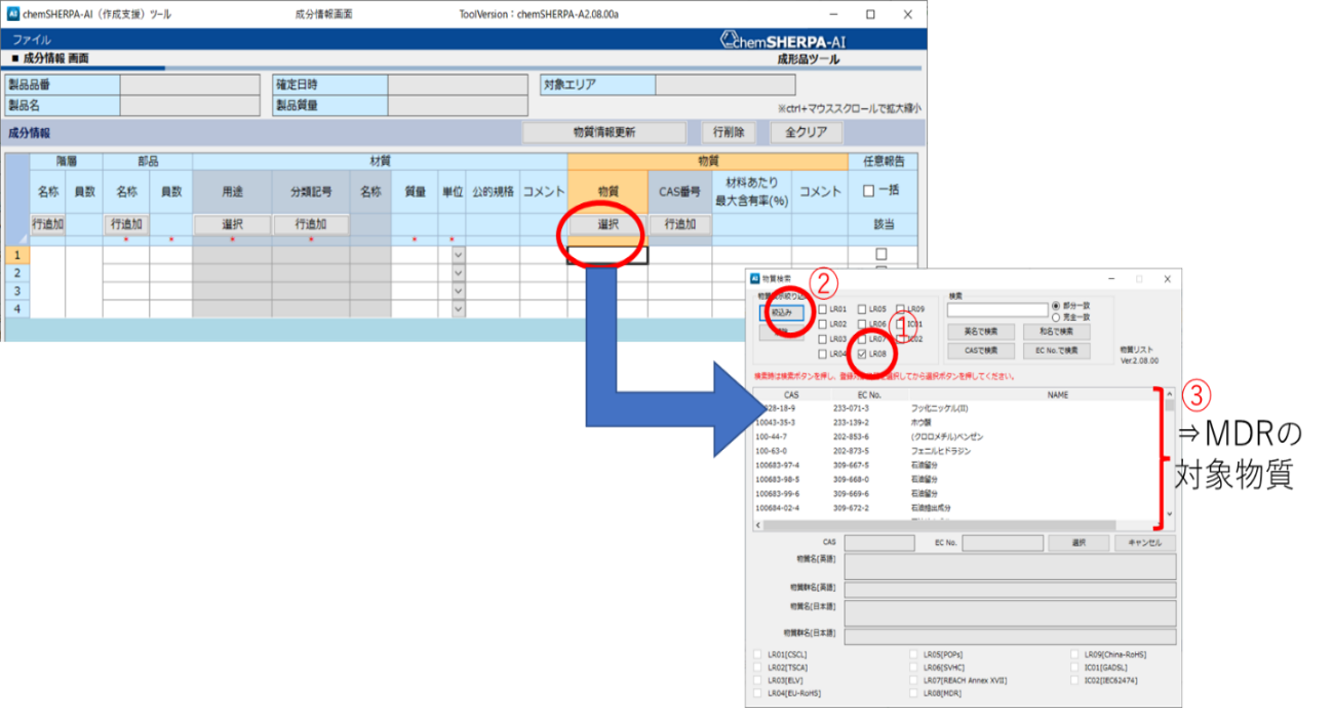Expand the 単位 dropdown in row 2

point(458,273)
